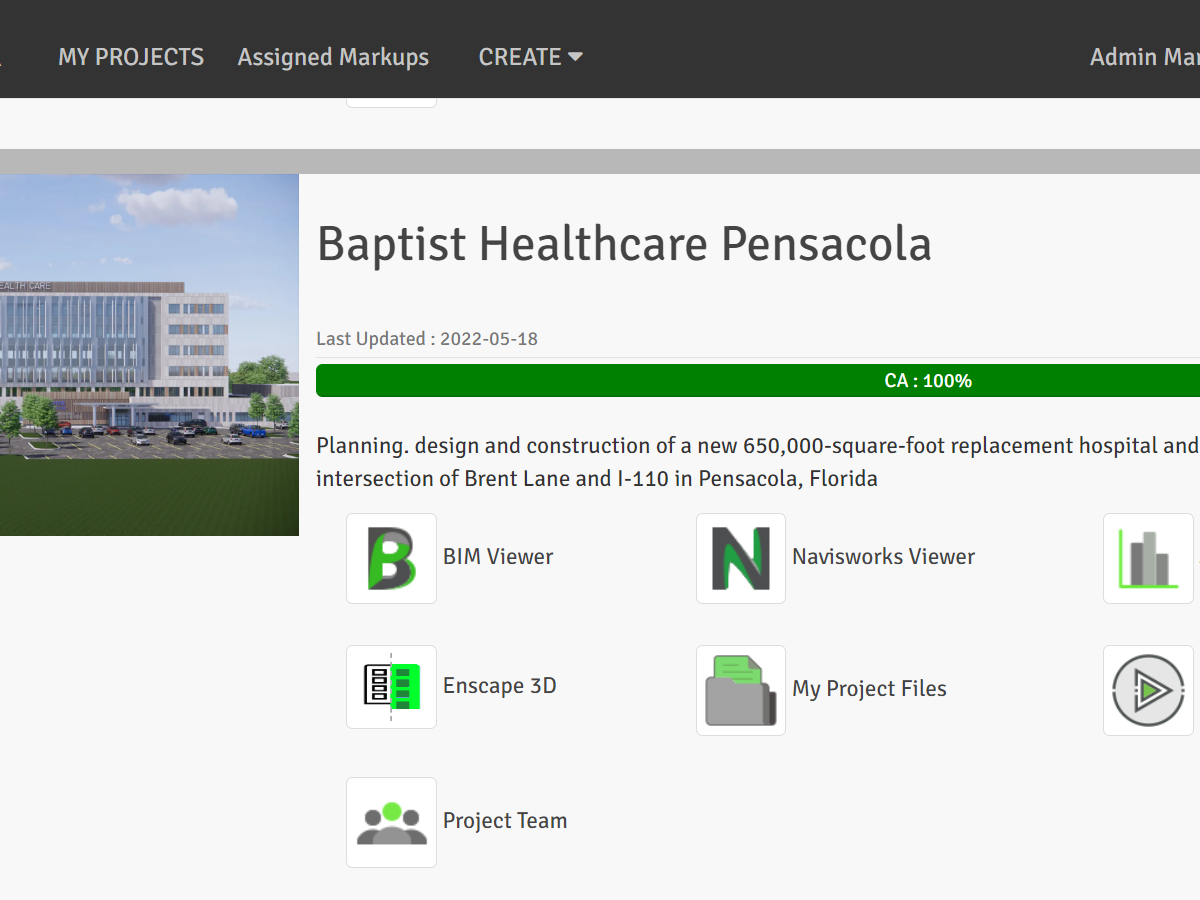Open the My Project Files folder icon
Image resolution: width=1200 pixels, height=900 pixels.
(x=741, y=690)
